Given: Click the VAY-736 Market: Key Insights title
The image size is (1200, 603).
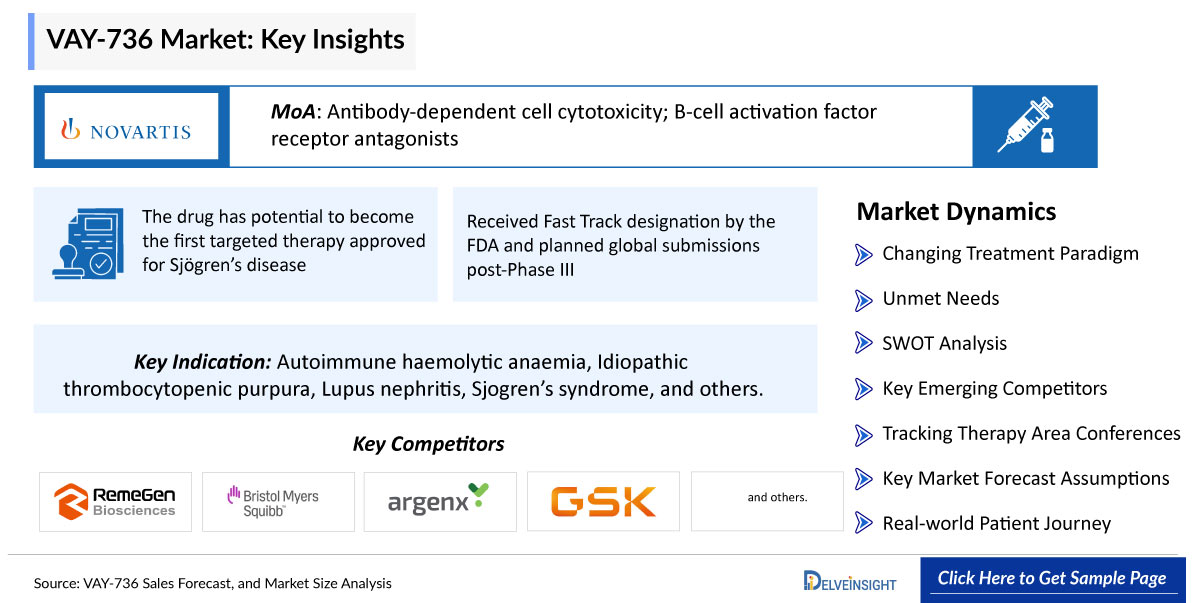Looking at the screenshot, I should pos(225,39).
